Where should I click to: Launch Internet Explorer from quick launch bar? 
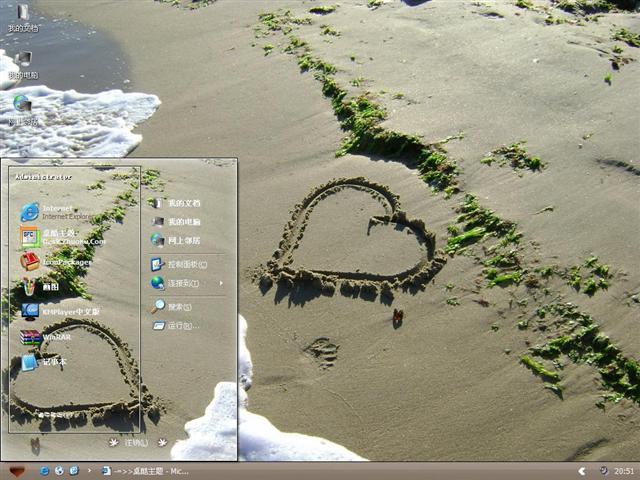pyautogui.click(x=44, y=471)
